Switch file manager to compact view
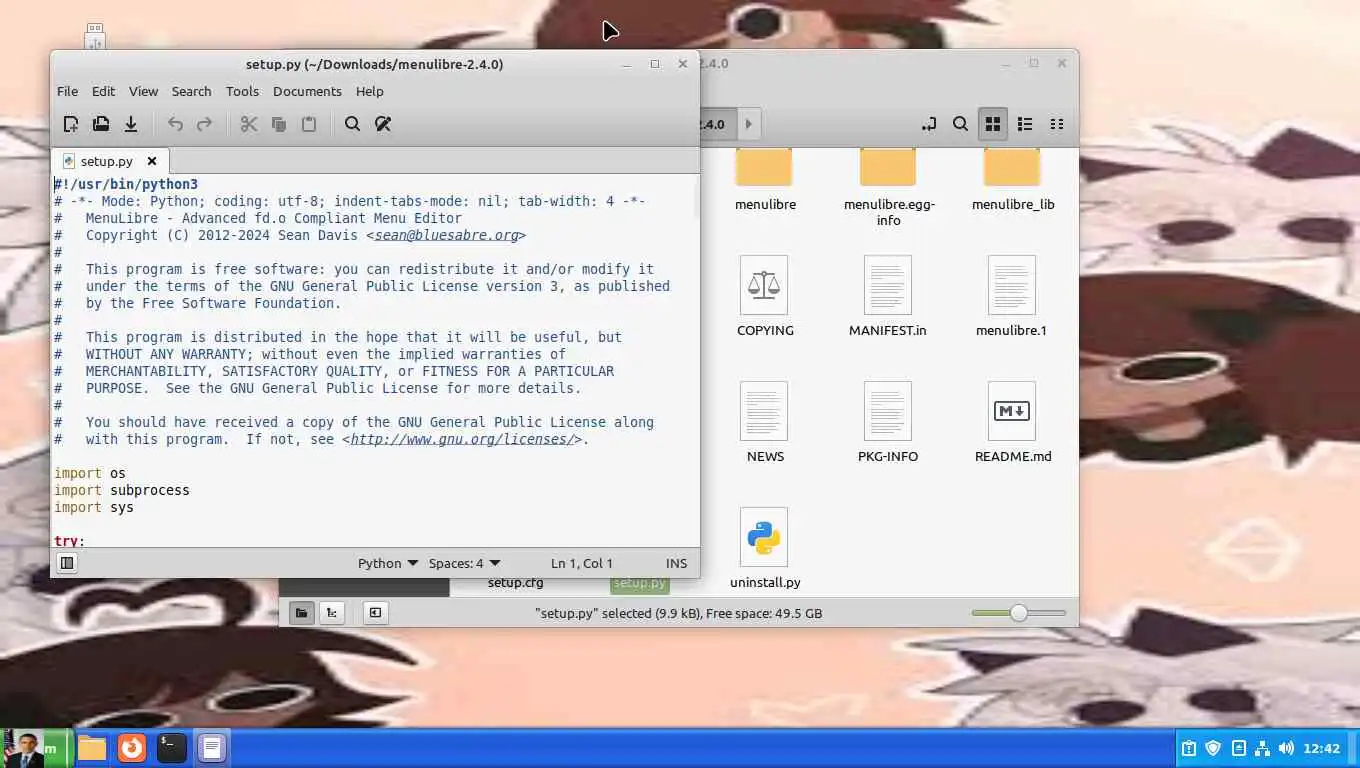1360x768 pixels. pyautogui.click(x=1057, y=124)
